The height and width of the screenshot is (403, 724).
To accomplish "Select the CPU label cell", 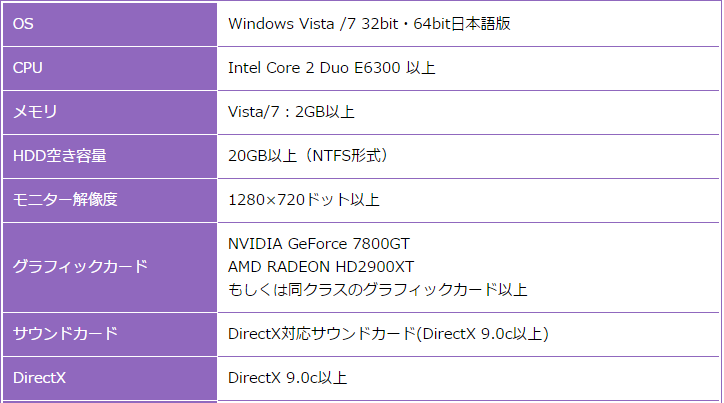I will 110,68.
